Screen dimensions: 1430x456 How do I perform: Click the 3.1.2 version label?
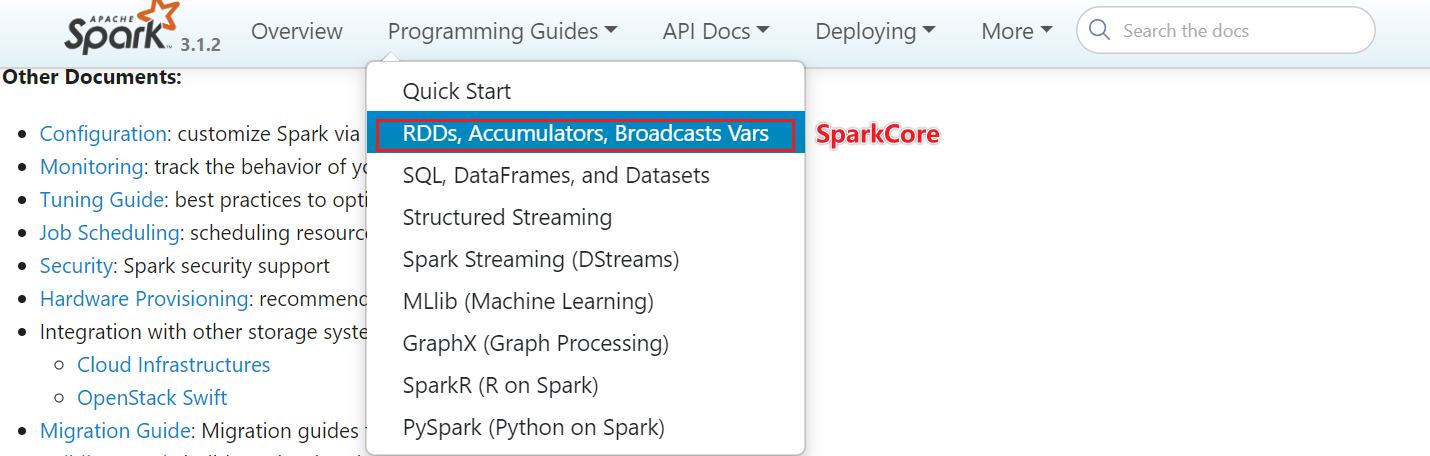tap(200, 45)
